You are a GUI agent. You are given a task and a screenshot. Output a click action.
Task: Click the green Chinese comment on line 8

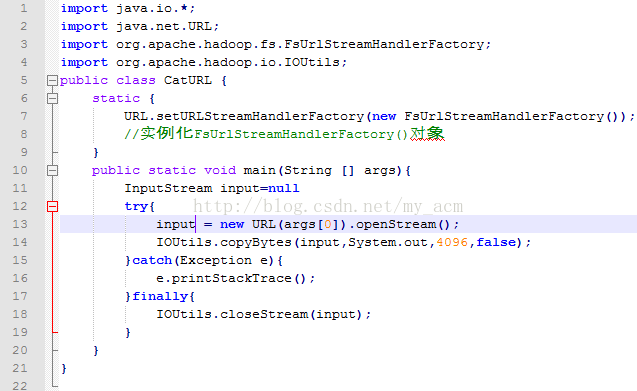pos(284,134)
